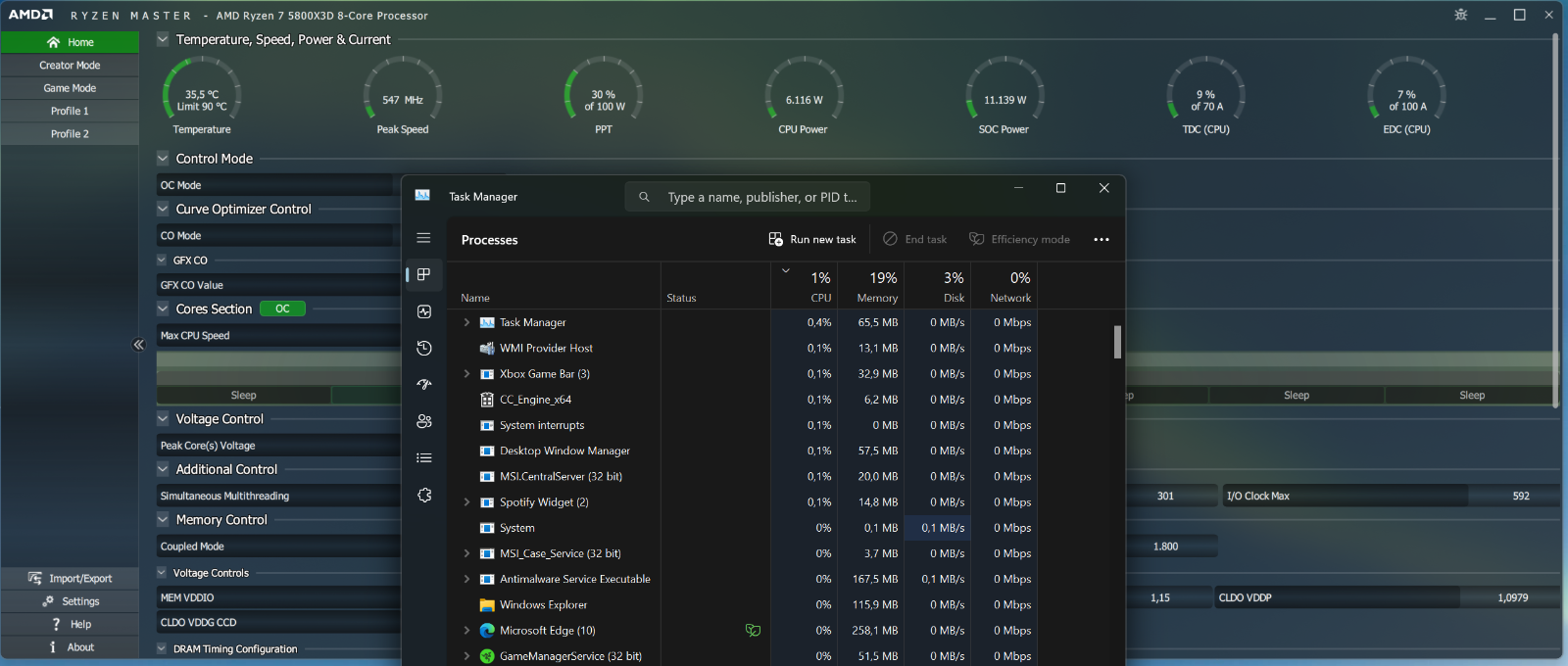The image size is (1568, 666).
Task: Select Profile 2 in Ryzen Master
Action: [x=70, y=134]
